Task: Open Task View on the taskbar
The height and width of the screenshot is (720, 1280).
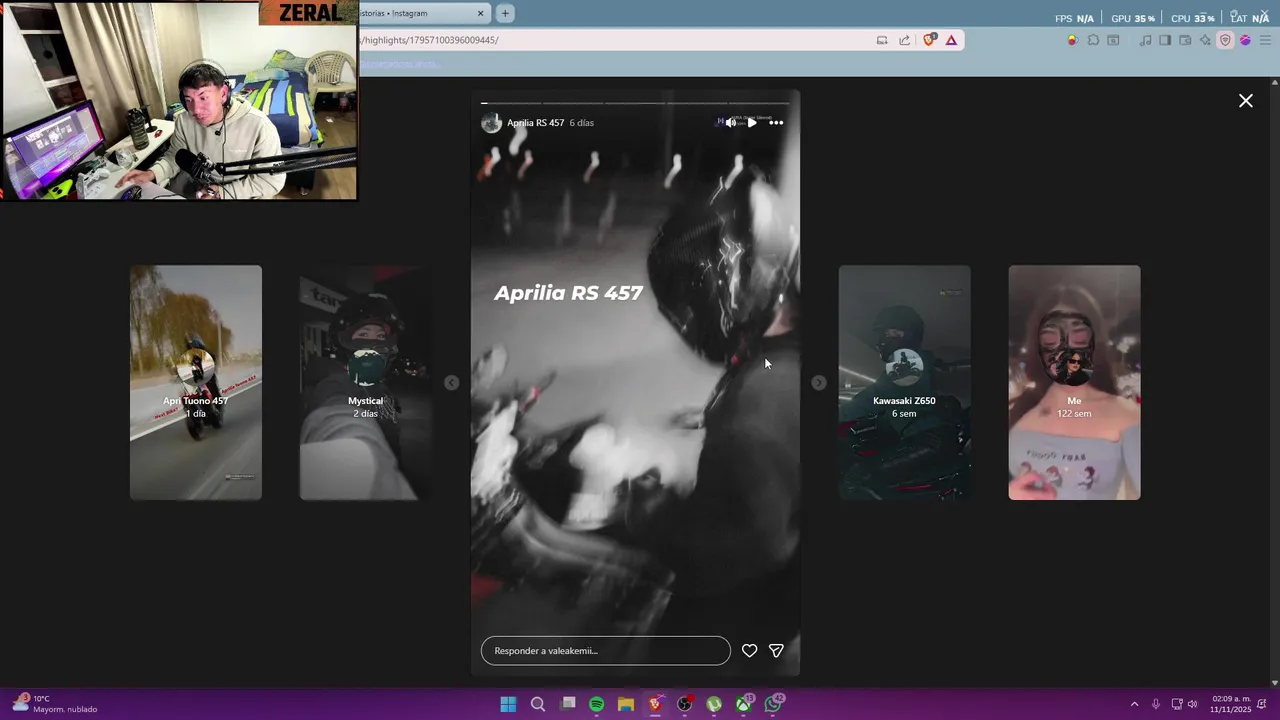Action: [x=568, y=704]
